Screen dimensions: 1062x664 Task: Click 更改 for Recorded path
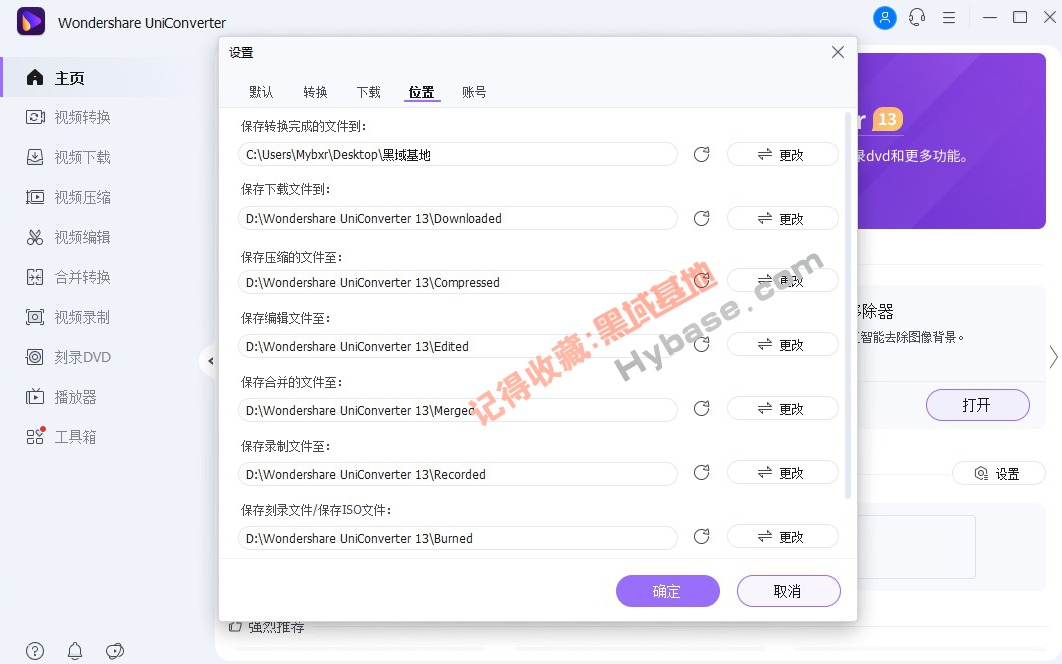click(782, 472)
